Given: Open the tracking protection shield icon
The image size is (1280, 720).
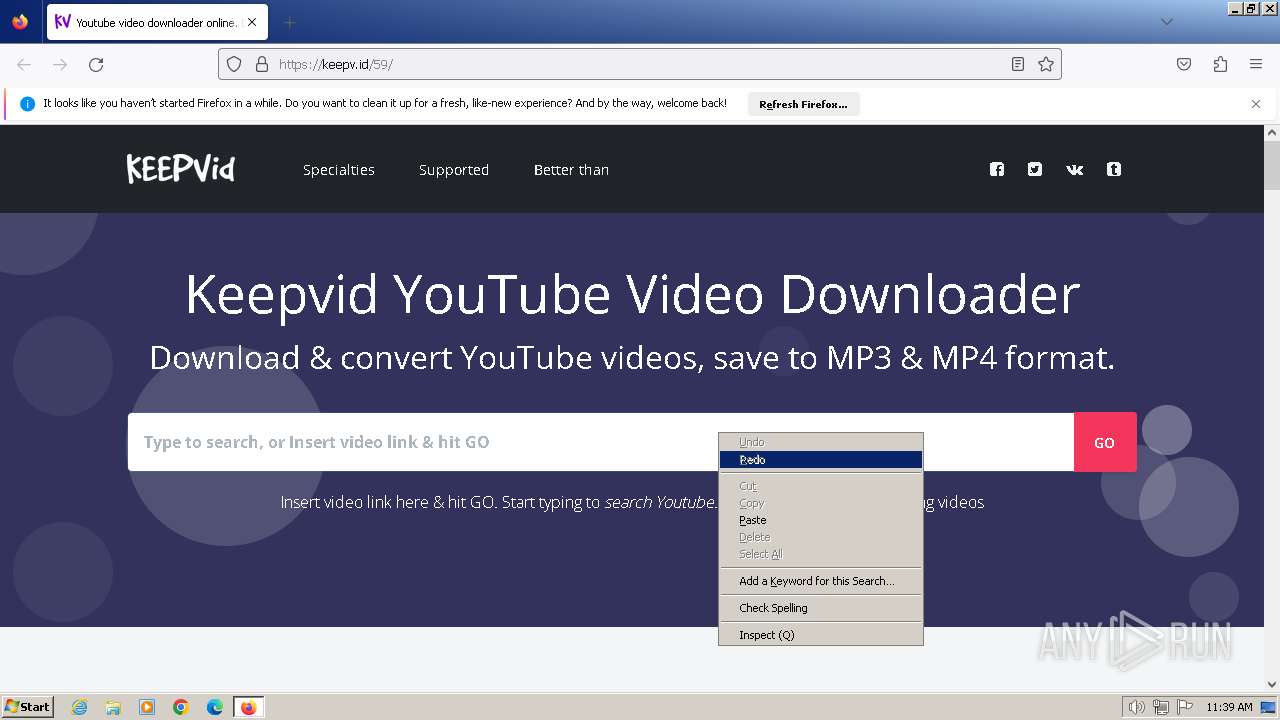Looking at the screenshot, I should click(x=234, y=64).
